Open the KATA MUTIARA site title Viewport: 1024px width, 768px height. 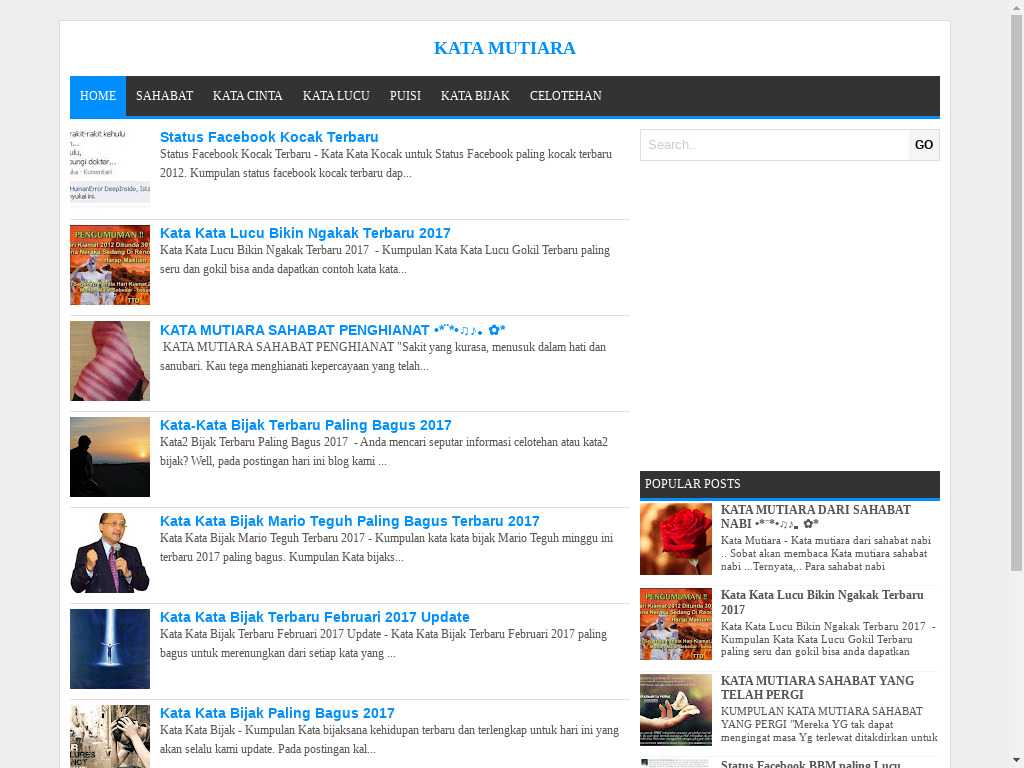pos(504,48)
